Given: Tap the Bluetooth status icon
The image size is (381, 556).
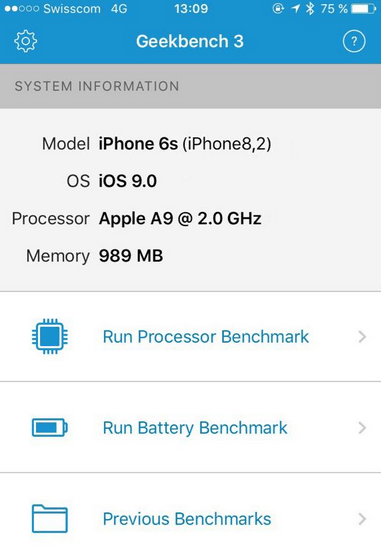Looking at the screenshot, I should 310,9.
